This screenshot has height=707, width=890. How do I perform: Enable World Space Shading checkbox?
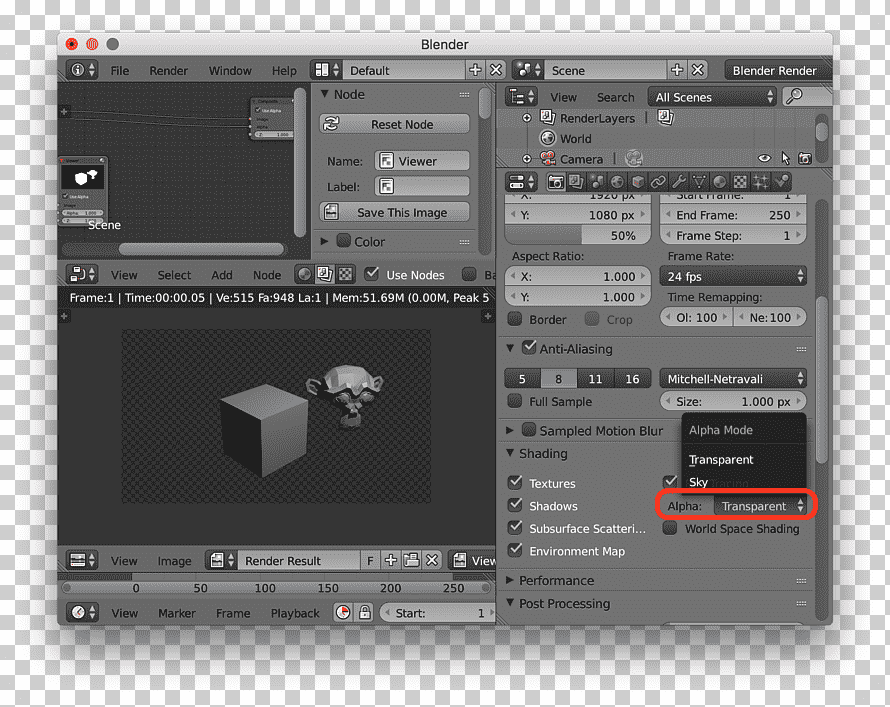pyautogui.click(x=670, y=528)
